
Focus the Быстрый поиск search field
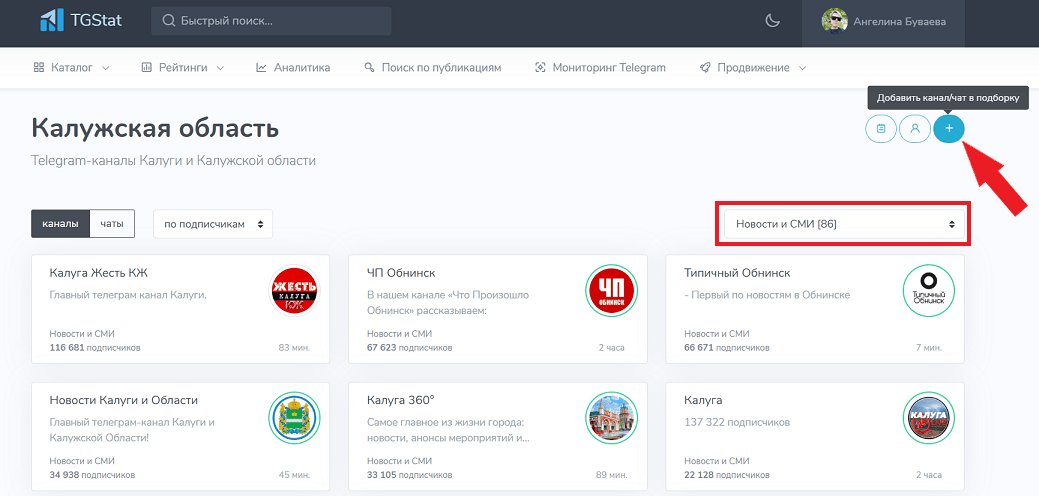tap(271, 21)
